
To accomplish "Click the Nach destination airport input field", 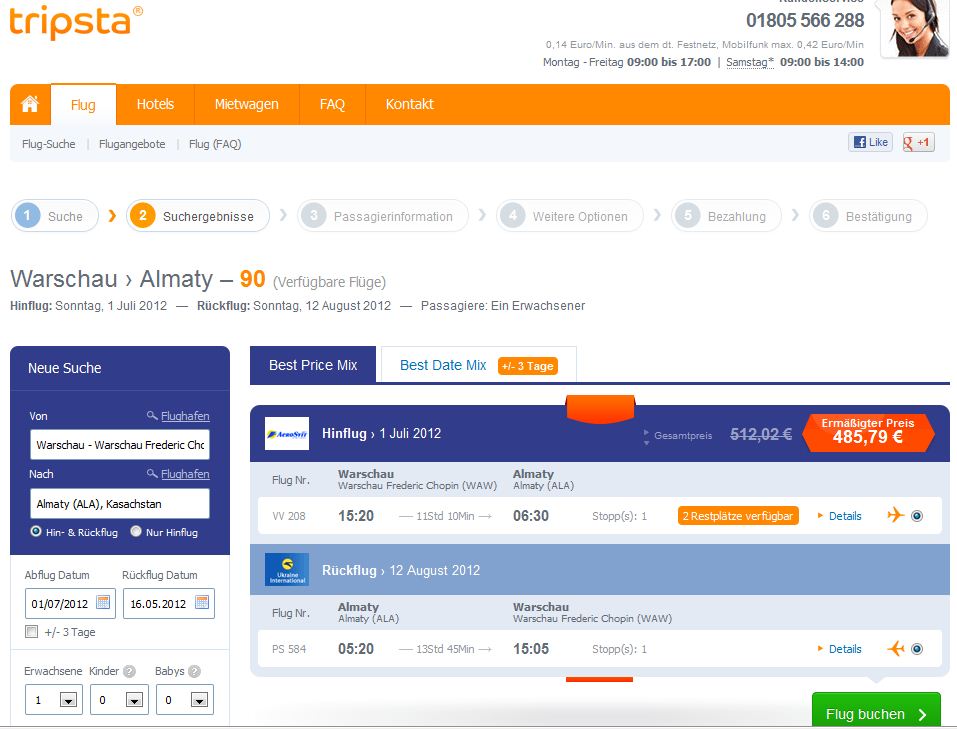I will (x=120, y=503).
